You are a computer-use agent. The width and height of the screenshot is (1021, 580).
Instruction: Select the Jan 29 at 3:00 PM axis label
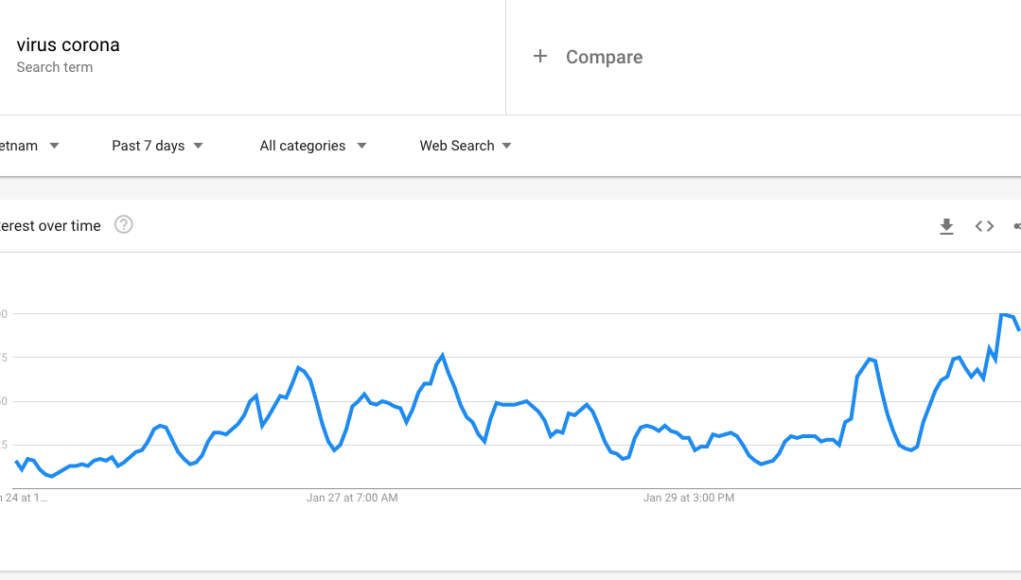pos(689,498)
